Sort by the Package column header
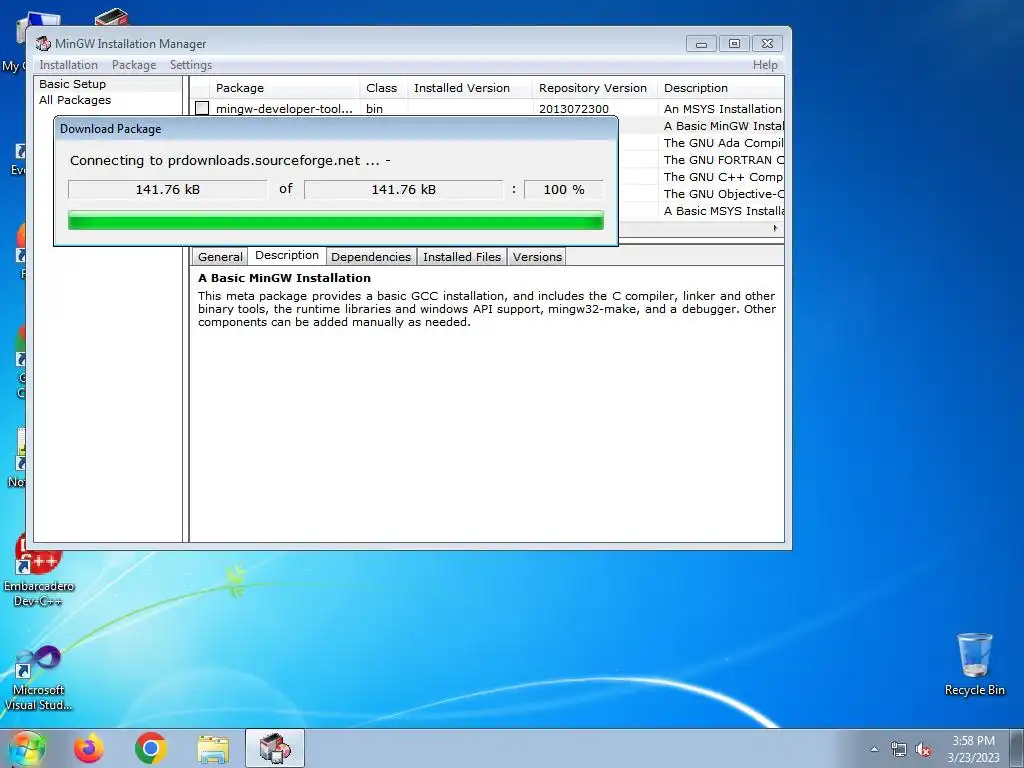 (285, 88)
